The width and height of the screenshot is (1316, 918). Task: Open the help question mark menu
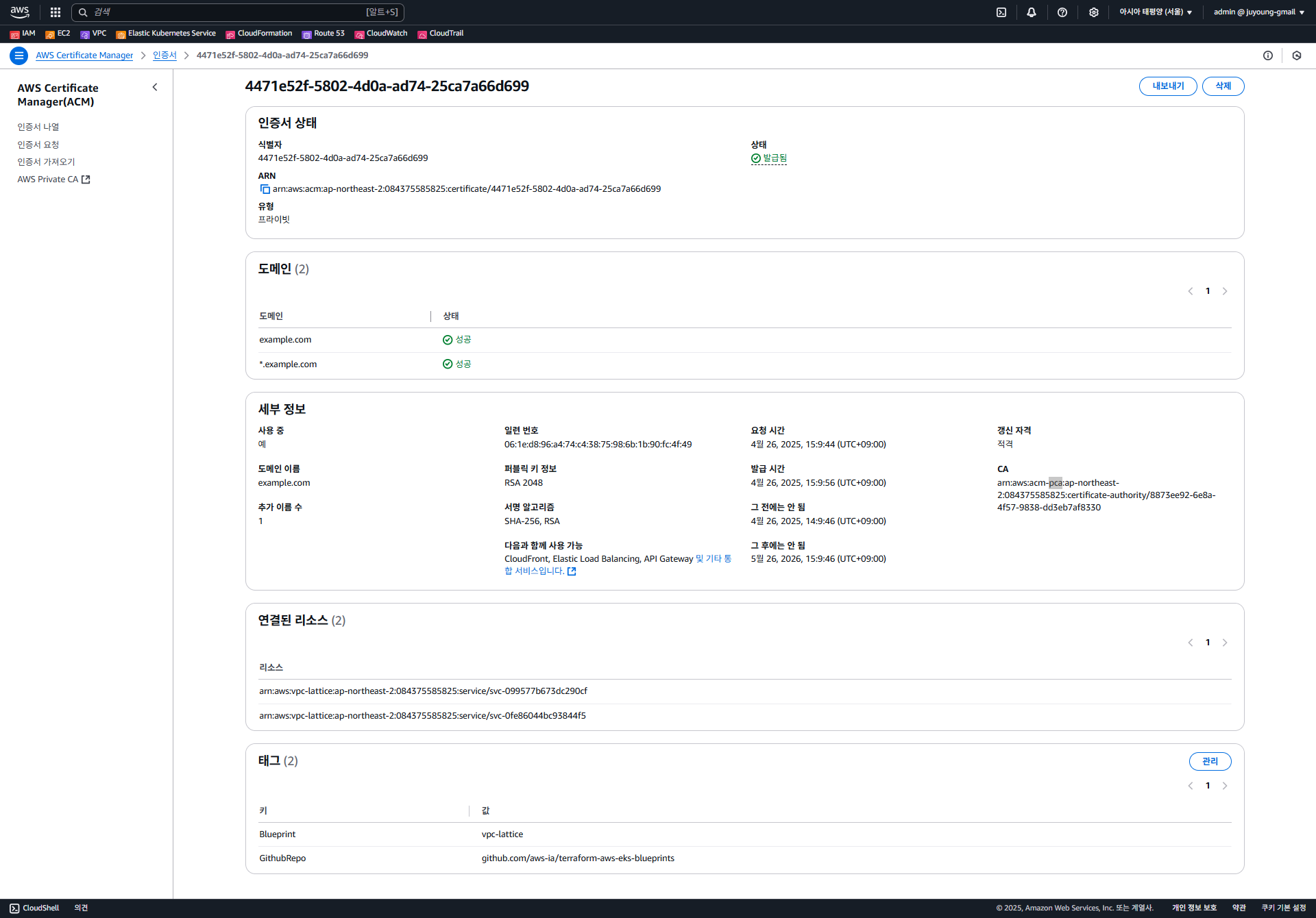1062,12
